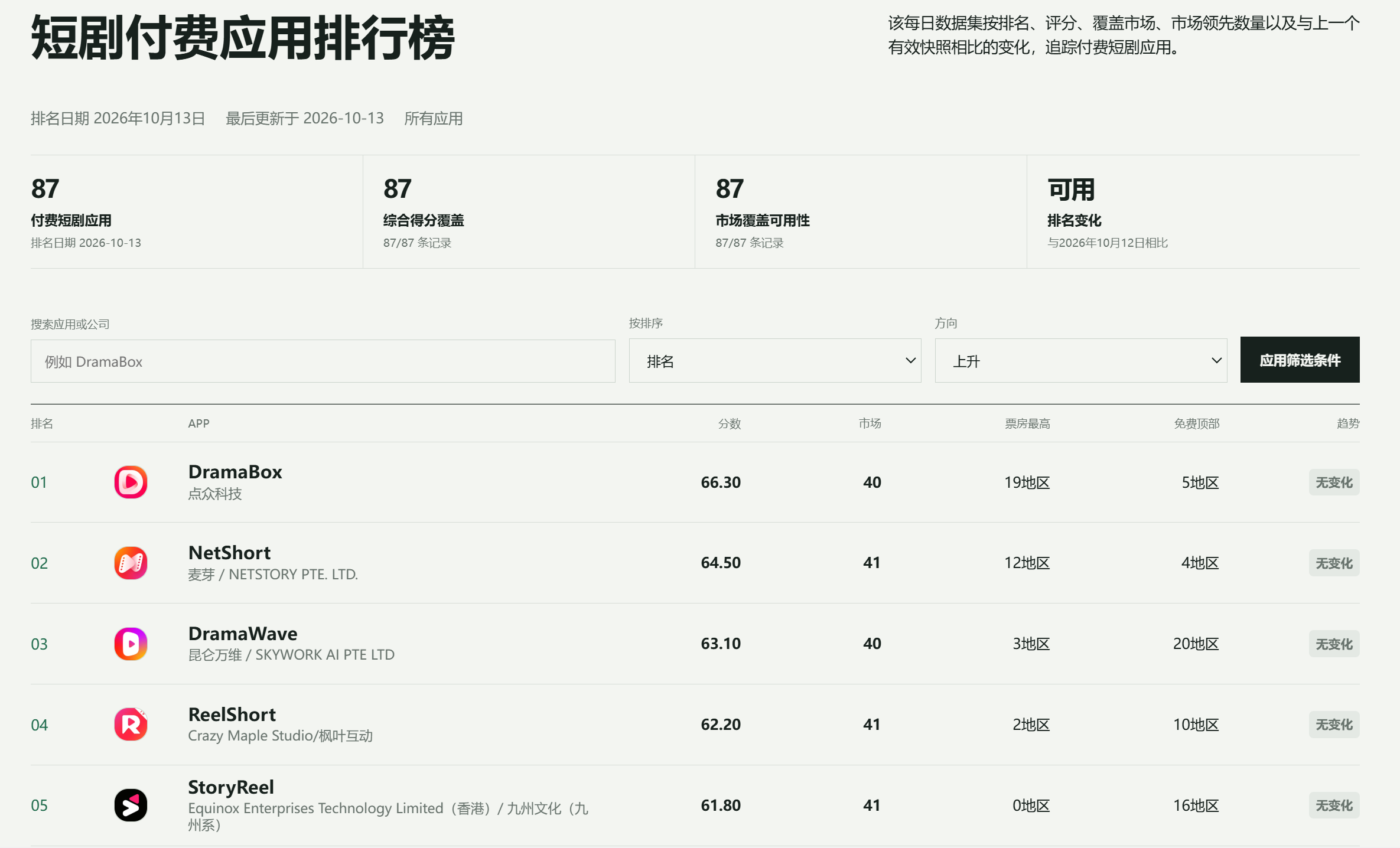
Task: Open the DramaWave app name link
Action: [x=243, y=634]
